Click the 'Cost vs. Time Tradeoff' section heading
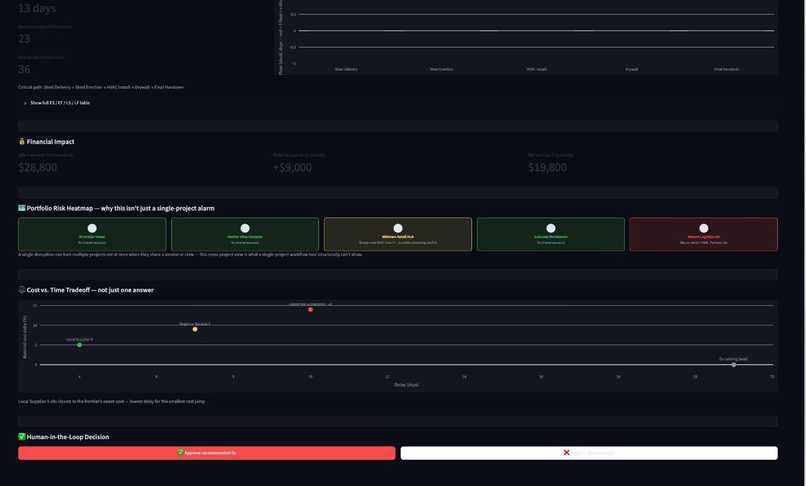 click(90, 290)
